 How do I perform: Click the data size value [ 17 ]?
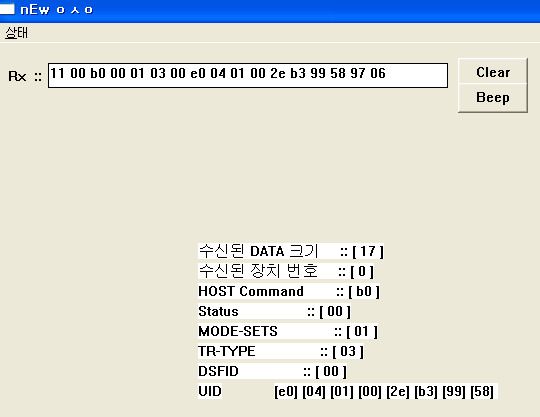[x=368, y=251]
